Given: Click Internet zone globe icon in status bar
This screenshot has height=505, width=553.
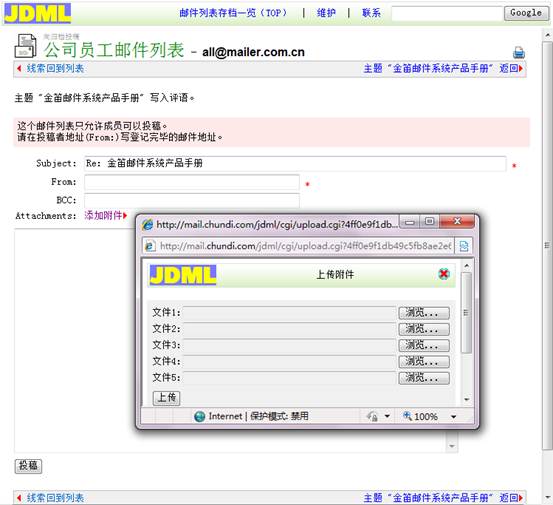Looking at the screenshot, I should point(200,416).
